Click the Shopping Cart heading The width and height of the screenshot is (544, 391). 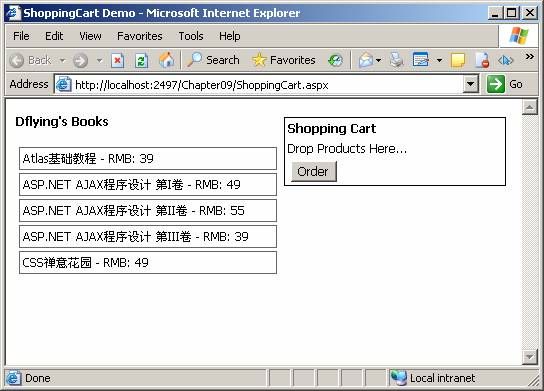(x=331, y=129)
